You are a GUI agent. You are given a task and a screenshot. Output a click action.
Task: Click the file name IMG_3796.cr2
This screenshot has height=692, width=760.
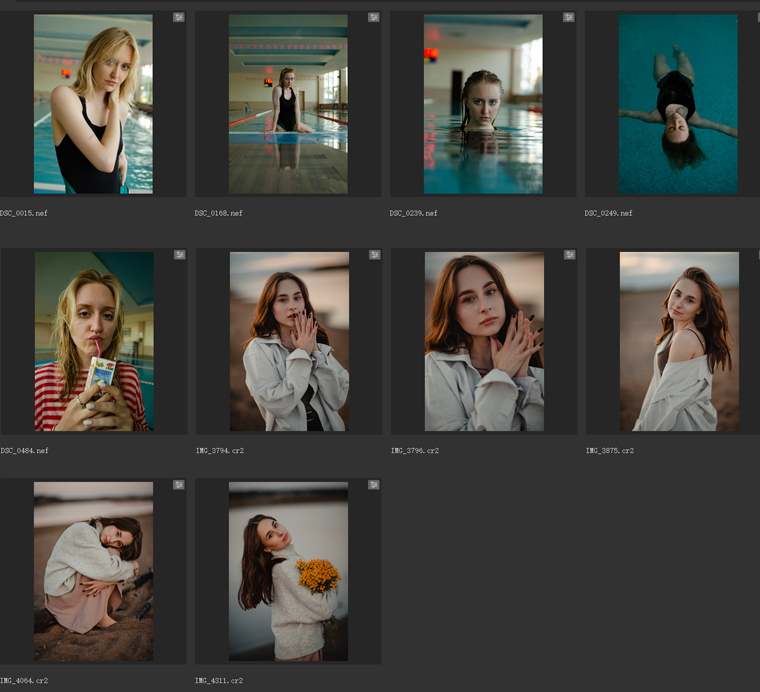coord(415,451)
